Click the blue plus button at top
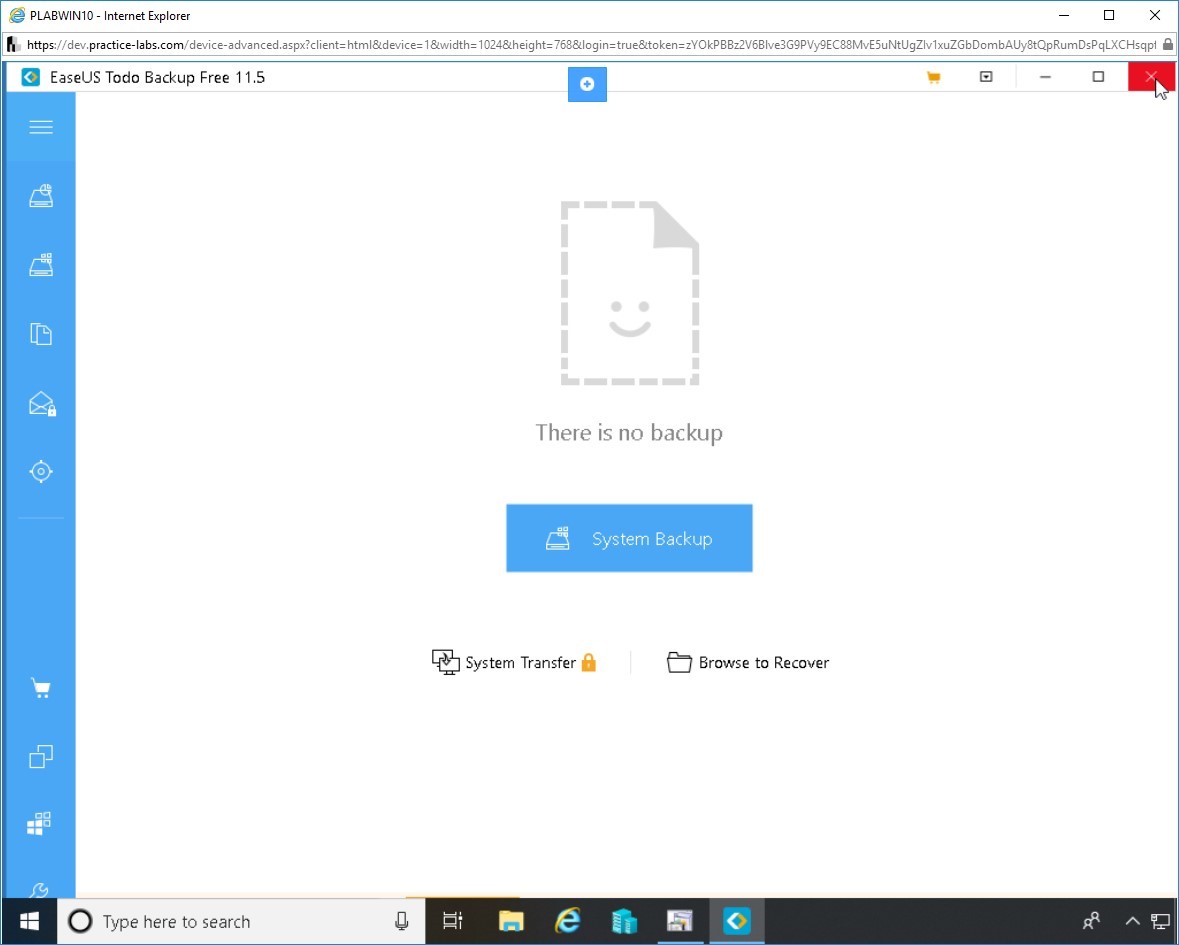 point(587,84)
